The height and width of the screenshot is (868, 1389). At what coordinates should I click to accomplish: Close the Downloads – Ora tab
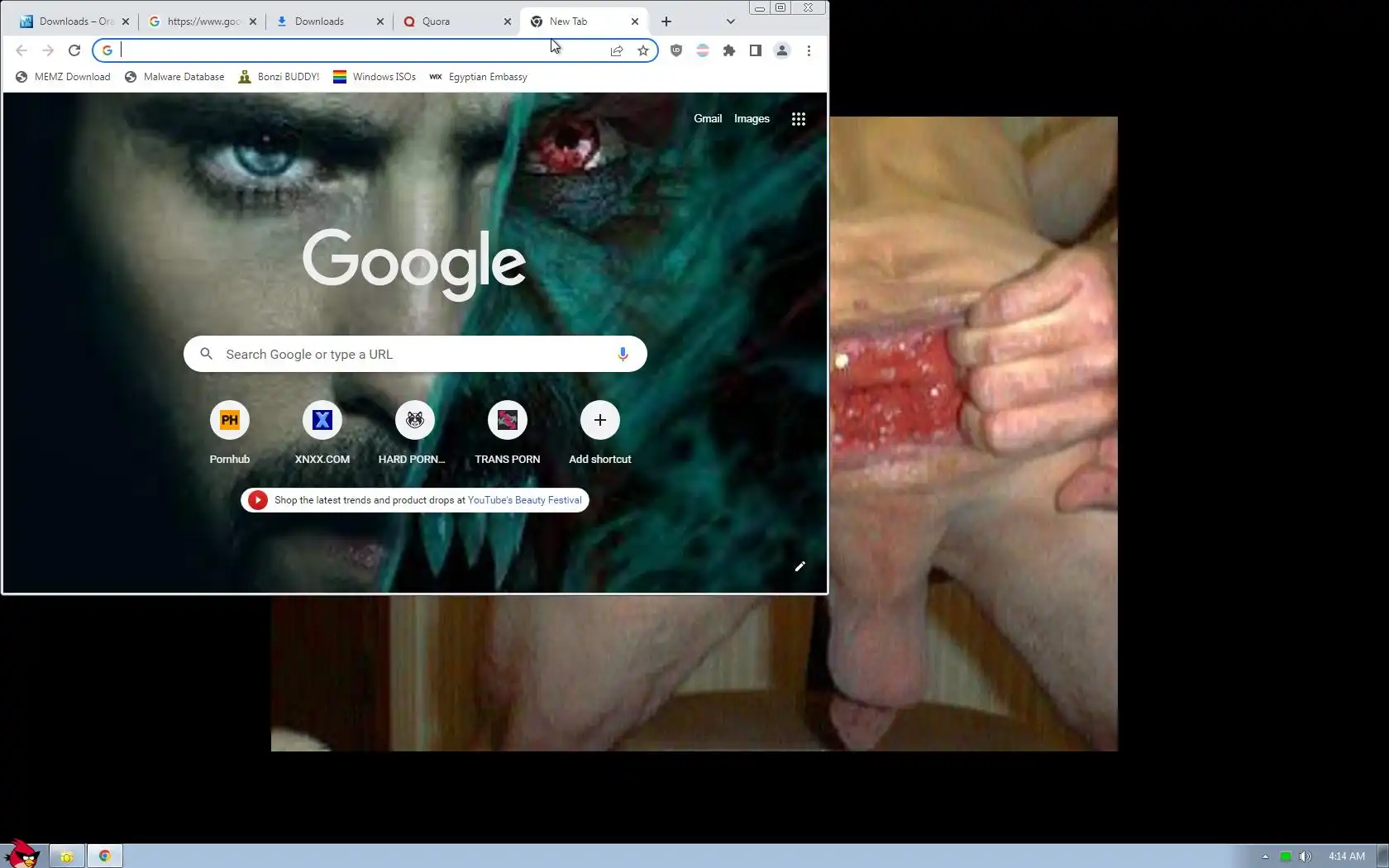click(126, 21)
